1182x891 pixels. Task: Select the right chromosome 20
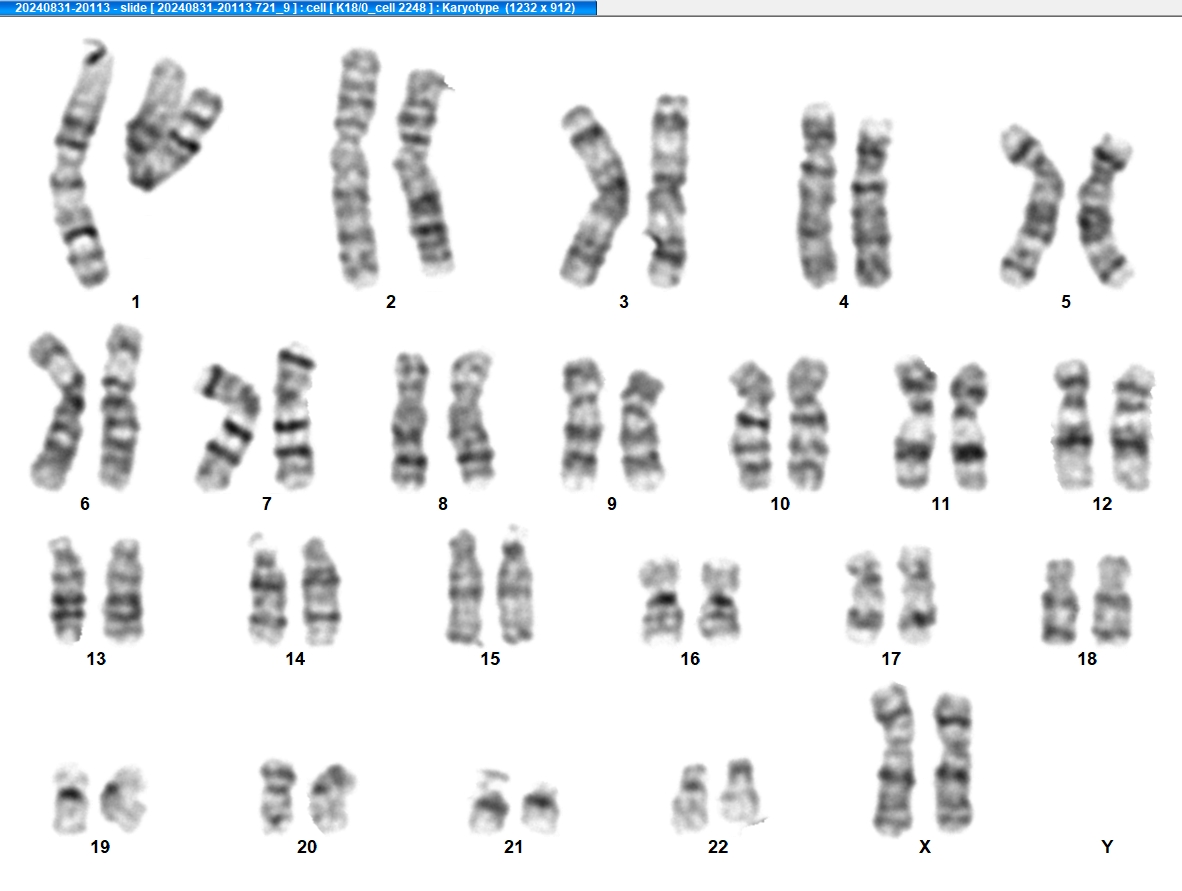[x=332, y=798]
